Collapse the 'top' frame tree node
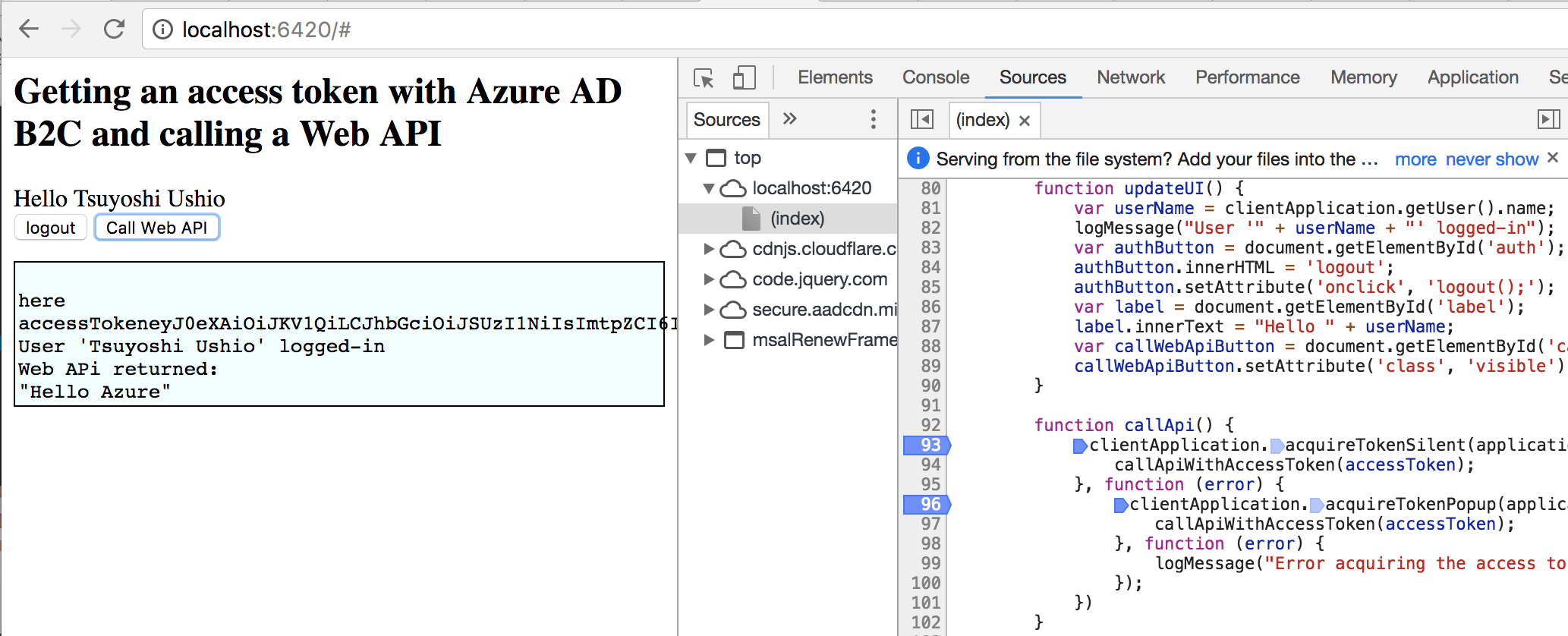 (x=691, y=158)
